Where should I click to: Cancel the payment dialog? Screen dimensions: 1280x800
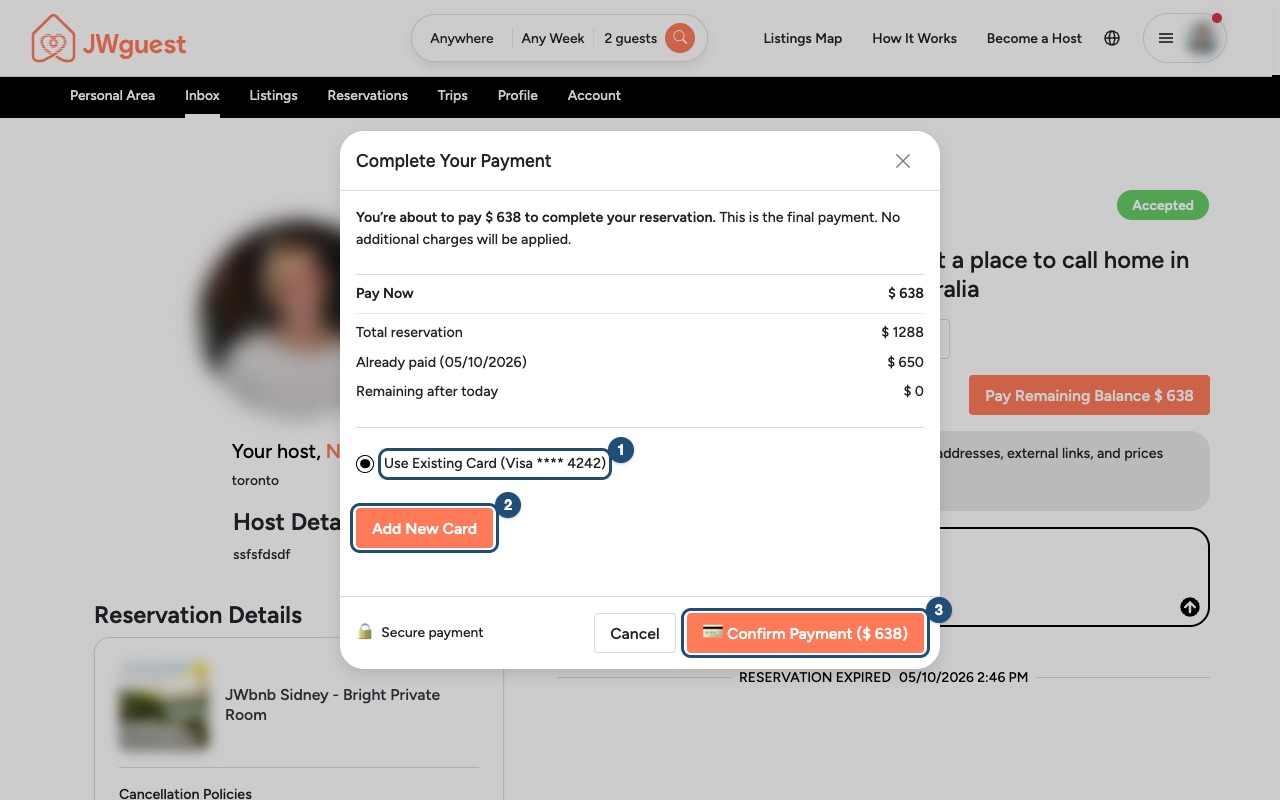tap(635, 633)
